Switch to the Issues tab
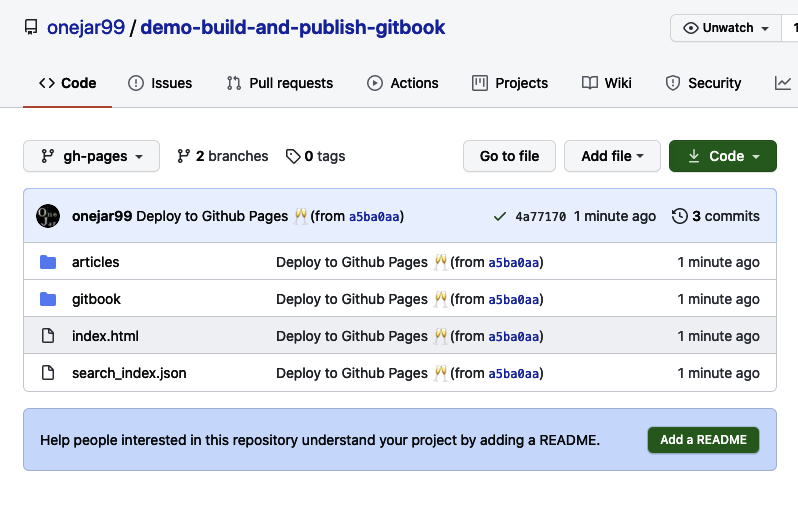 pos(160,83)
